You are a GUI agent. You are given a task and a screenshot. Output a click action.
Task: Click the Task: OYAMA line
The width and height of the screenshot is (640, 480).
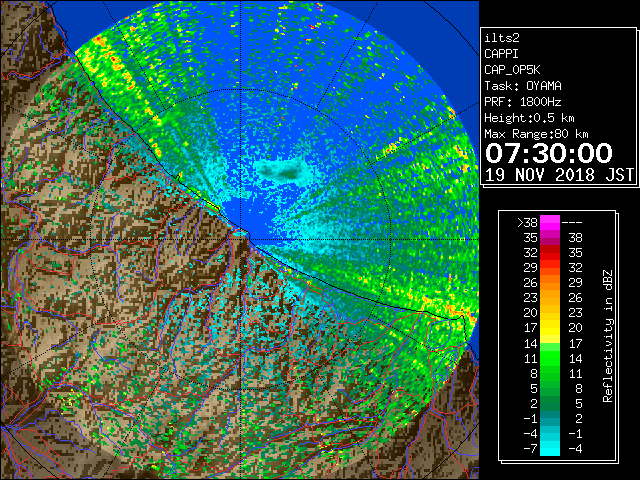523,86
